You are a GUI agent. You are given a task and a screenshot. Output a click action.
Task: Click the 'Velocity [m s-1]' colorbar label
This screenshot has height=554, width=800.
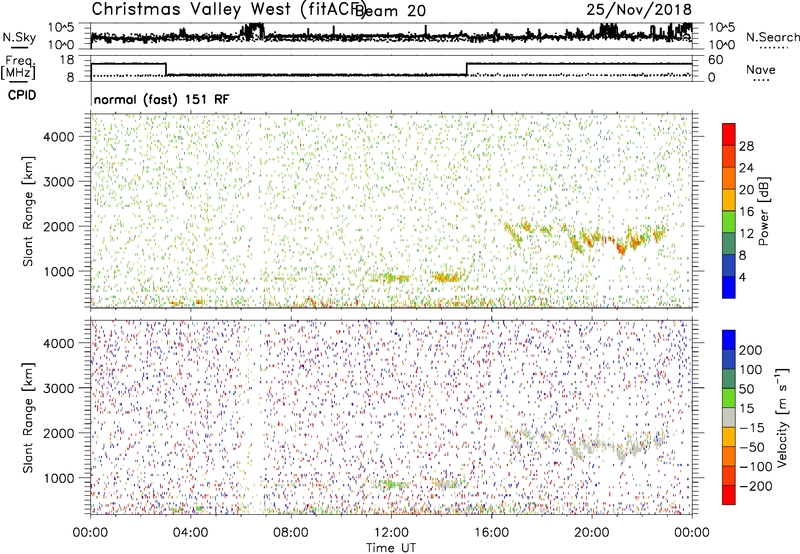pyautogui.click(x=781, y=417)
